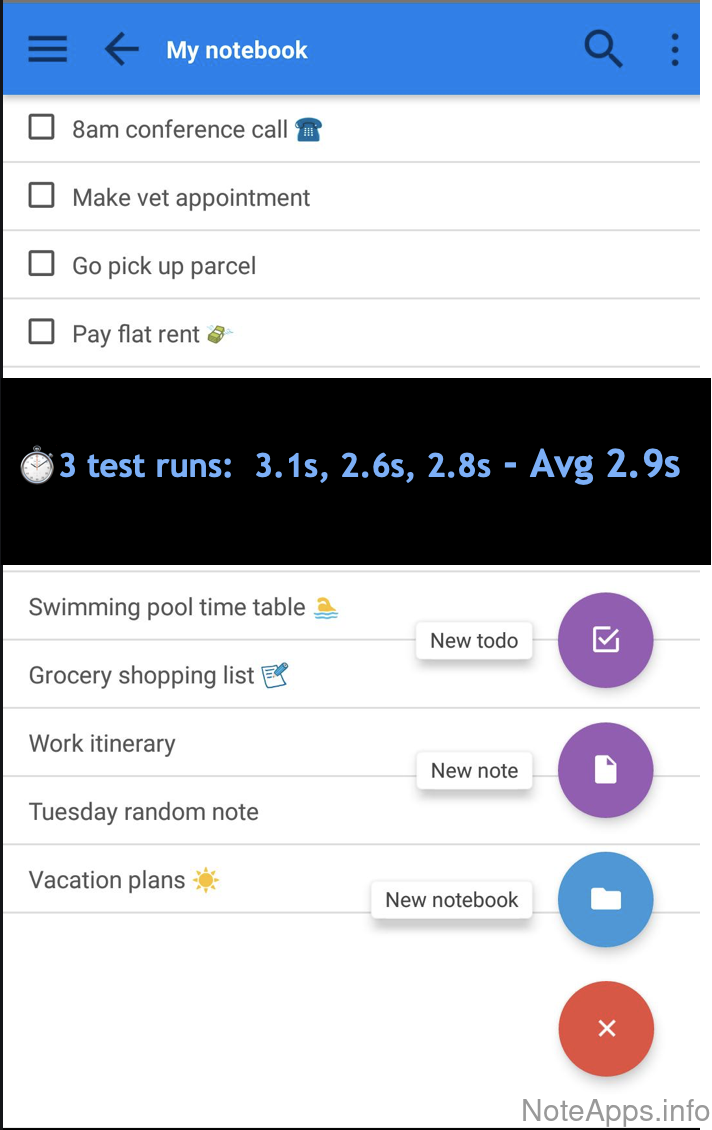
Task: Go back using the arrow icon
Action: pos(121,49)
